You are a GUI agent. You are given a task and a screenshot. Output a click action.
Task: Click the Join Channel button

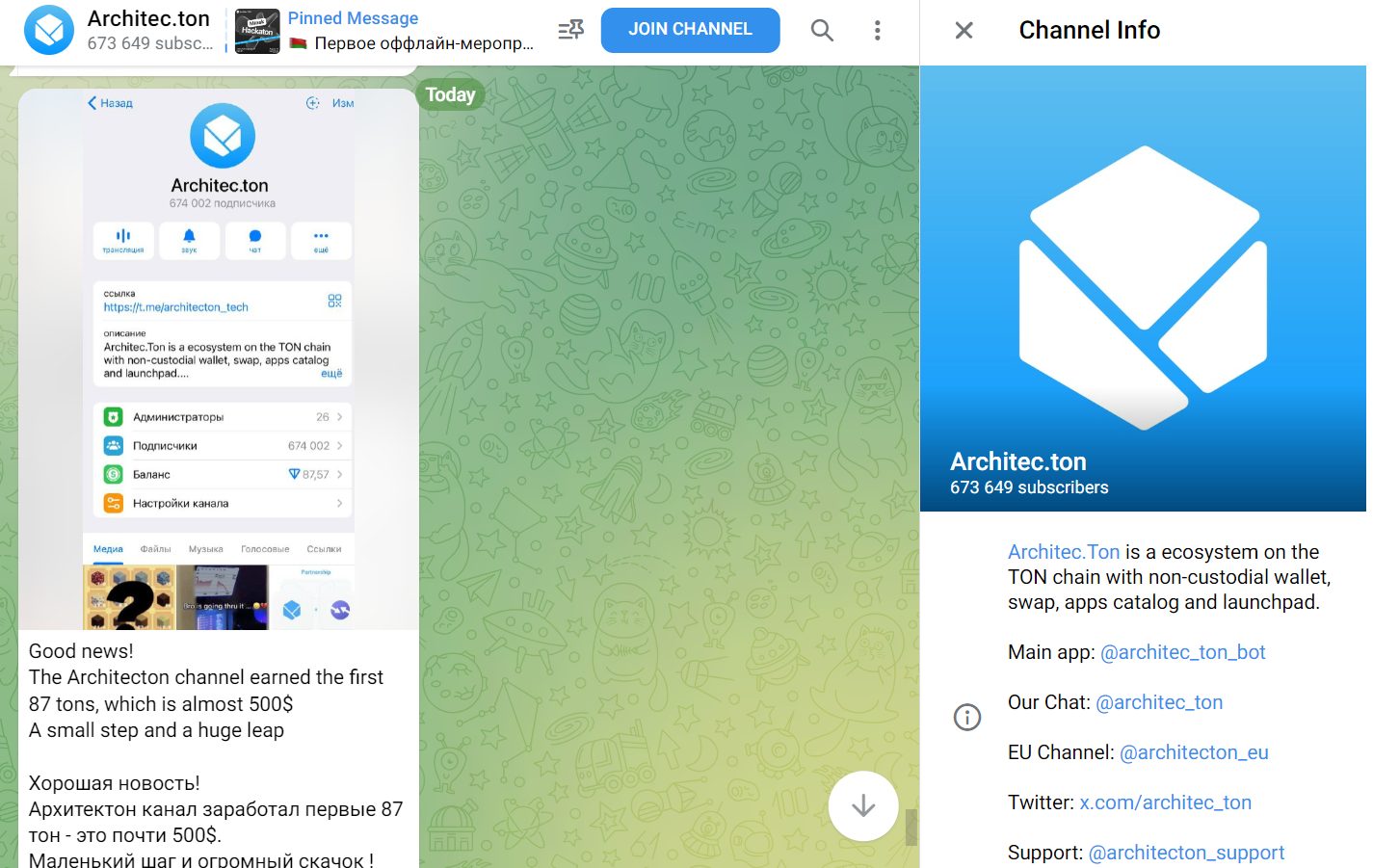[690, 30]
